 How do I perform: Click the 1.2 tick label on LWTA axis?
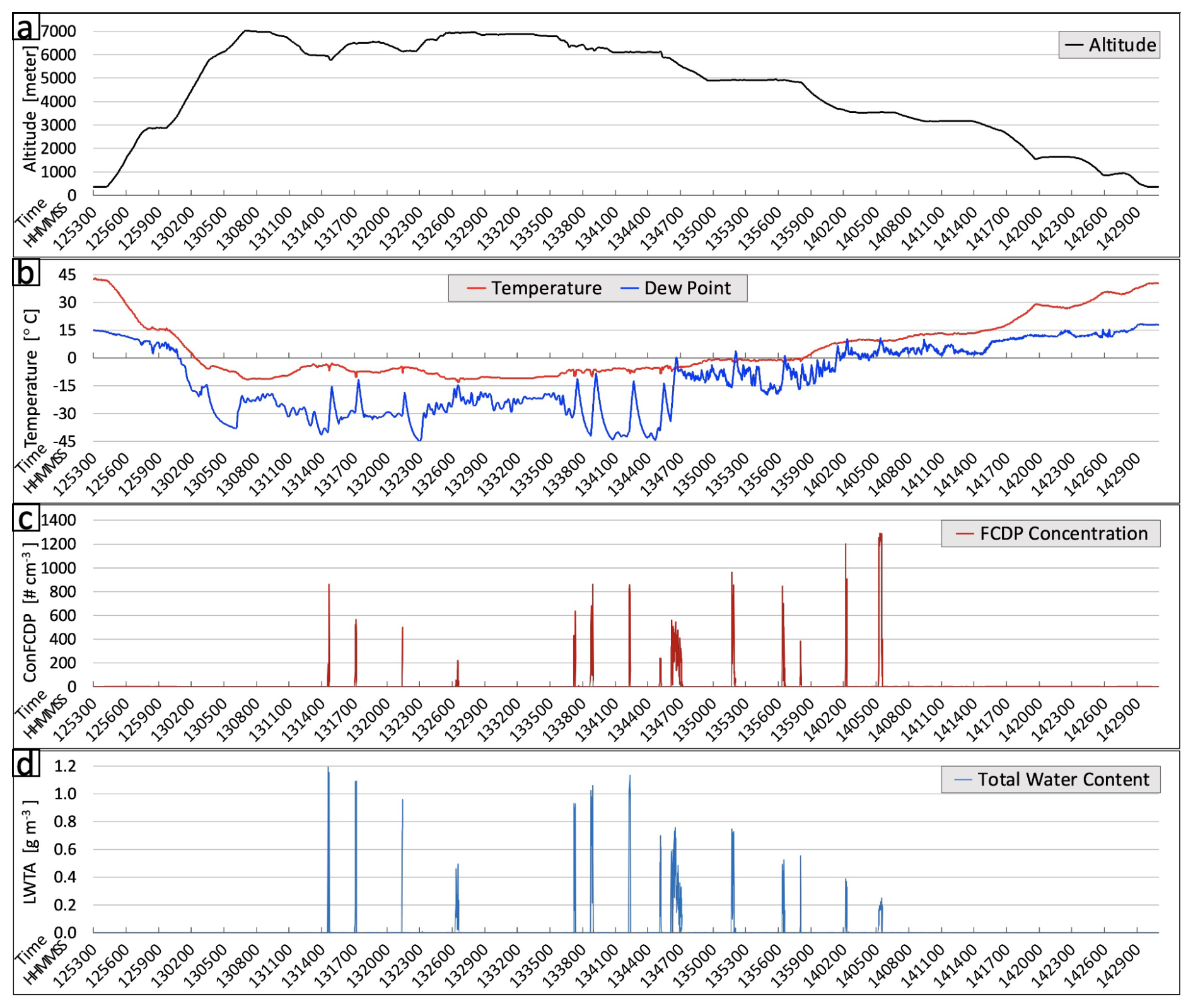coord(65,766)
